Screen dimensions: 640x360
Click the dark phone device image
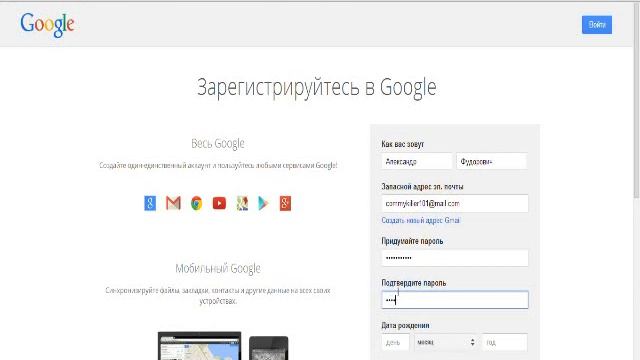(269, 348)
